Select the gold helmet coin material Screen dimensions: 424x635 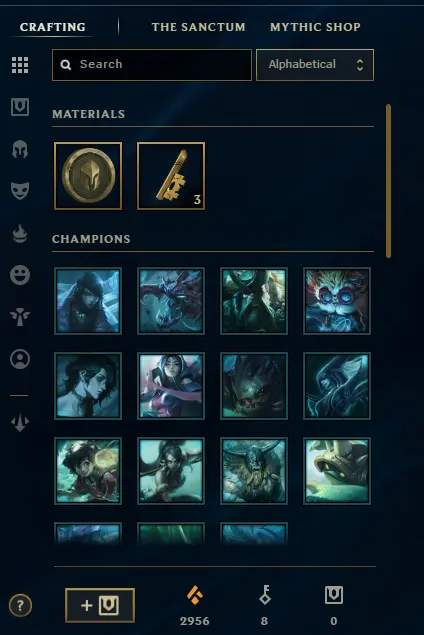88,176
